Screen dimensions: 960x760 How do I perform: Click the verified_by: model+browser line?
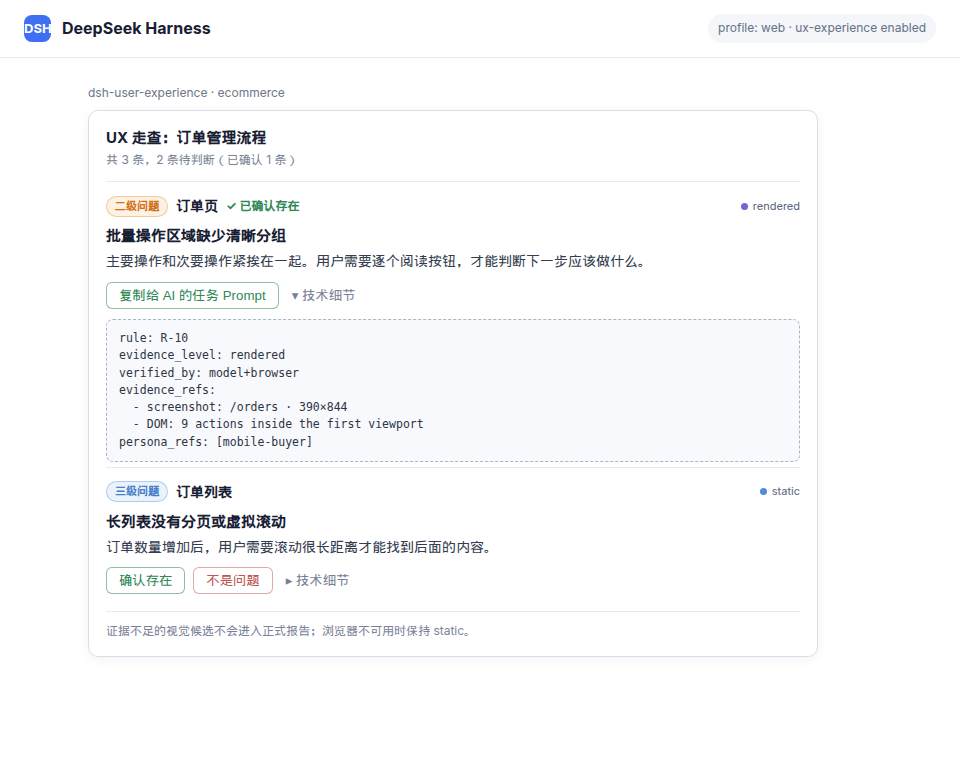[209, 372]
